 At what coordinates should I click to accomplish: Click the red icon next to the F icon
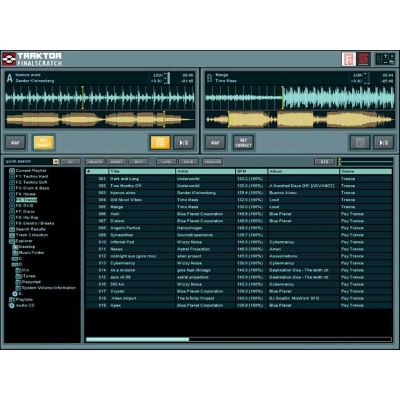pos(364,59)
